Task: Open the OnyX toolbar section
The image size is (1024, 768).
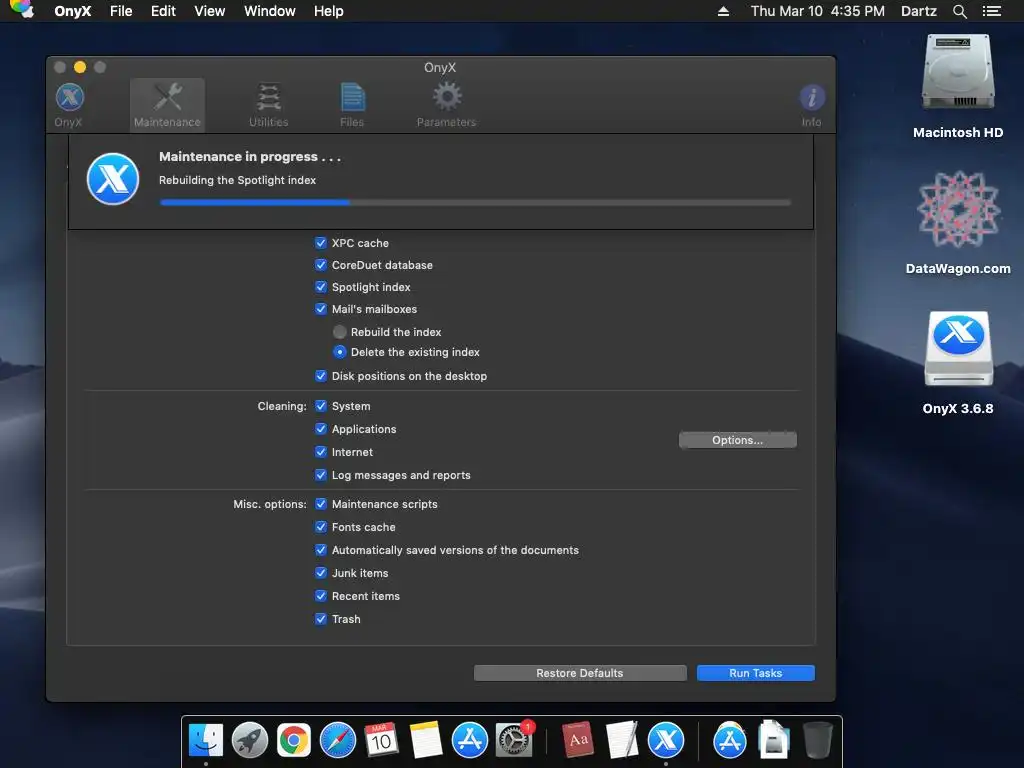Action: [69, 105]
